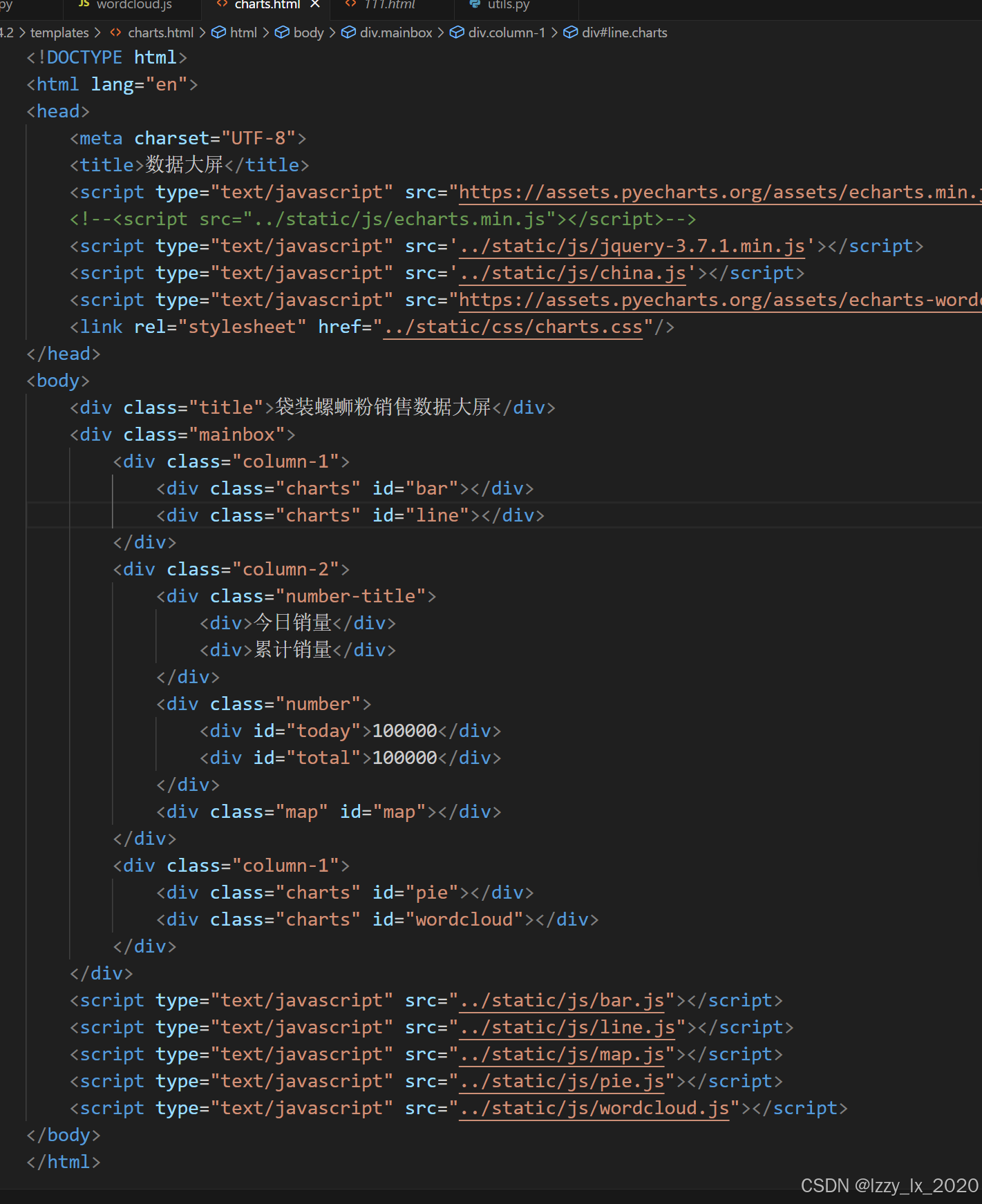Follow the ../static/css/charts.css link
The height and width of the screenshot is (1204, 982).
click(513, 327)
